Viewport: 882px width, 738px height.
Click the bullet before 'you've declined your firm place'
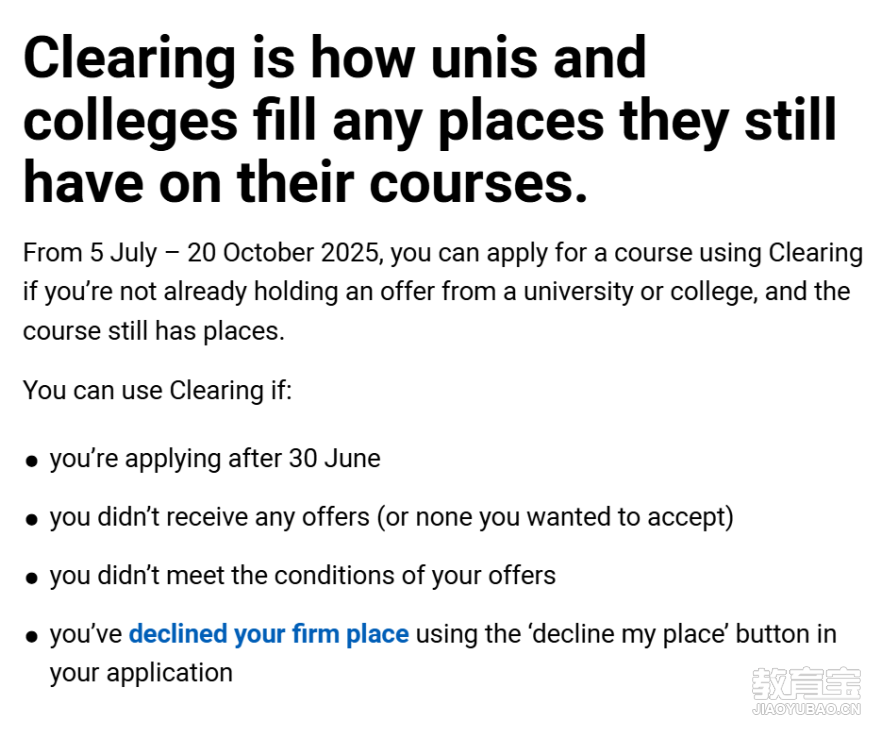tap(32, 637)
